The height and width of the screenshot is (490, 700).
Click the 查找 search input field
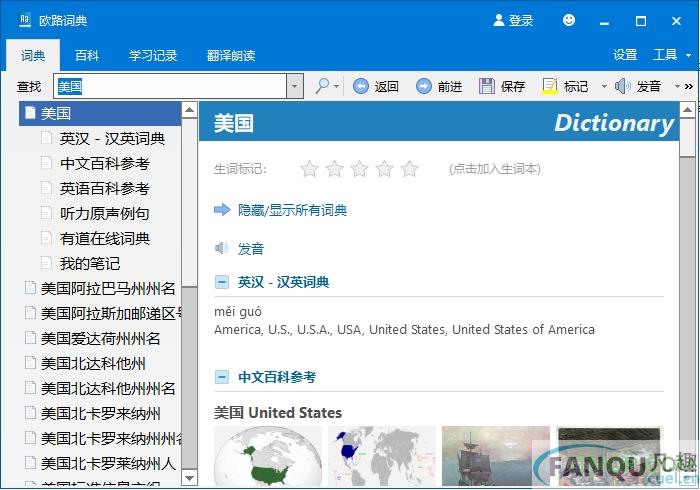click(x=171, y=86)
